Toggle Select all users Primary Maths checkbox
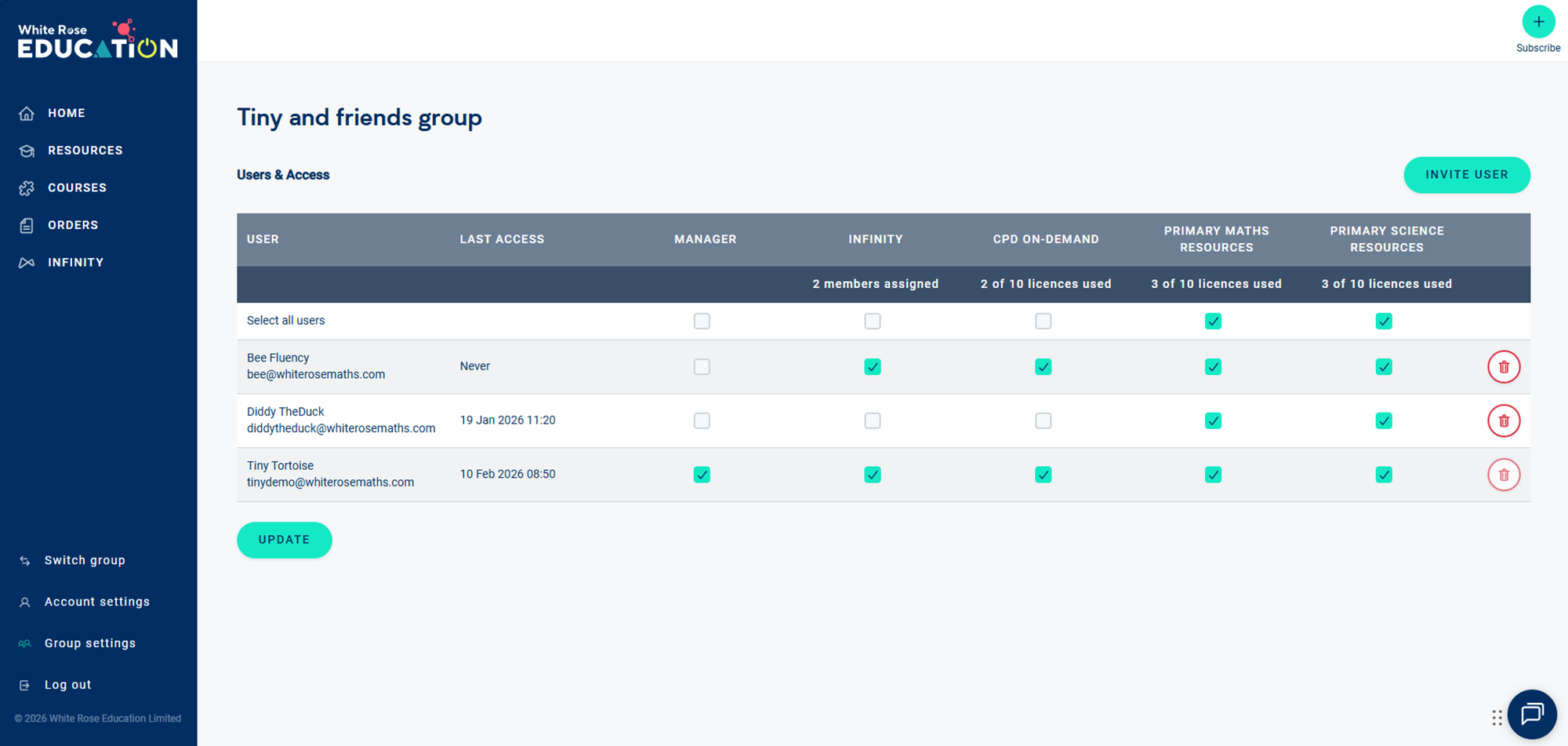 pos(1213,321)
